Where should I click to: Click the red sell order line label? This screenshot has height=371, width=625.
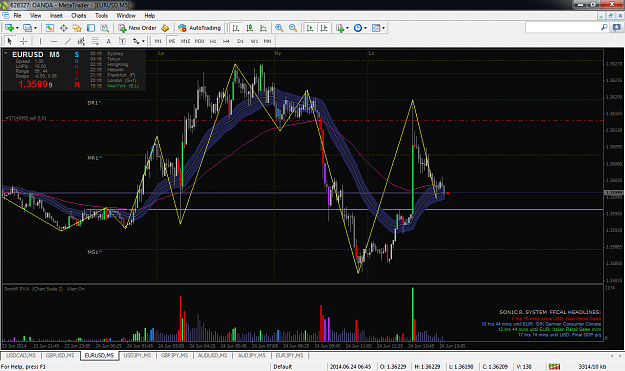tap(26, 118)
